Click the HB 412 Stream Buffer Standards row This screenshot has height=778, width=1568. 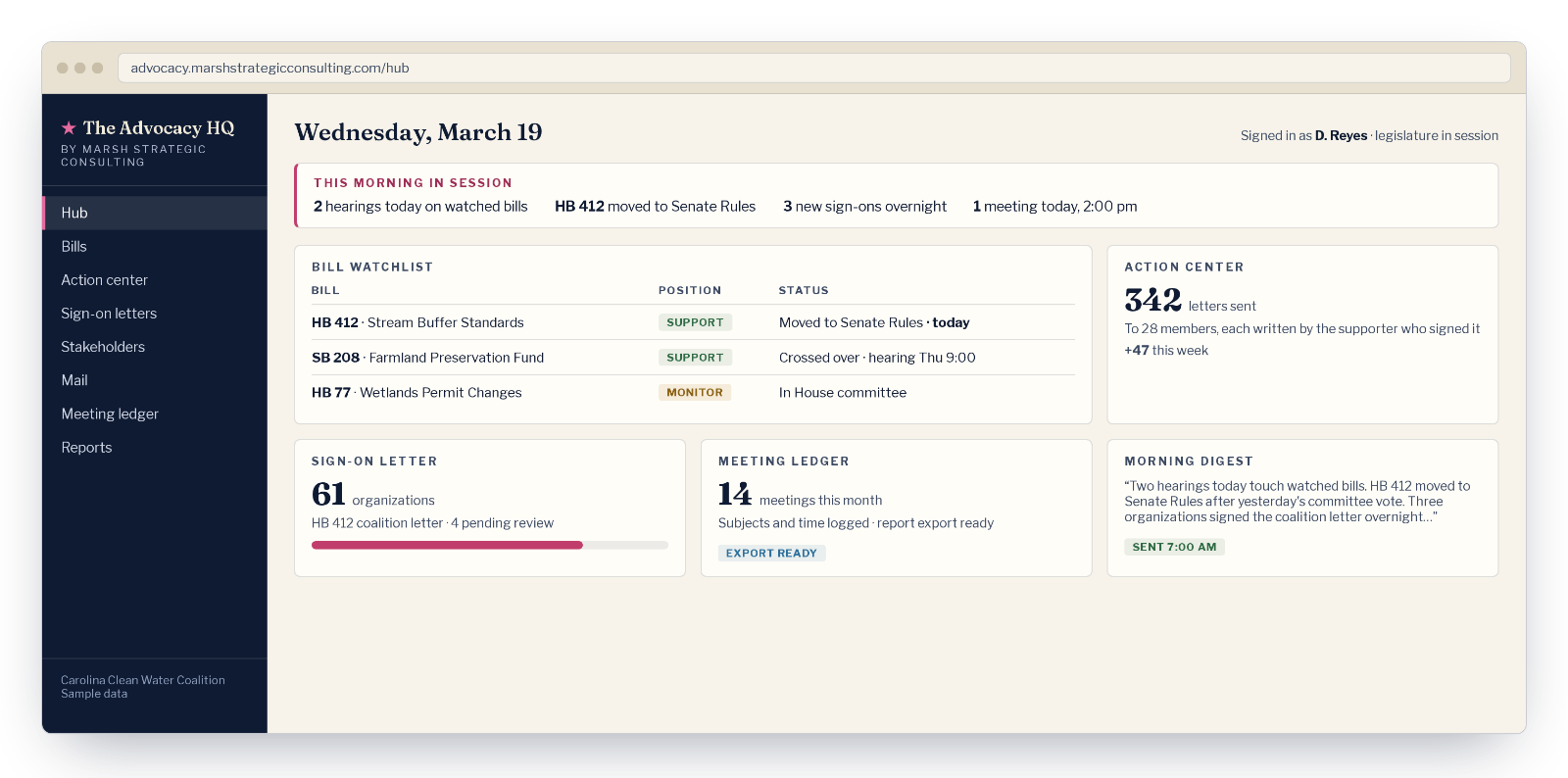(693, 322)
